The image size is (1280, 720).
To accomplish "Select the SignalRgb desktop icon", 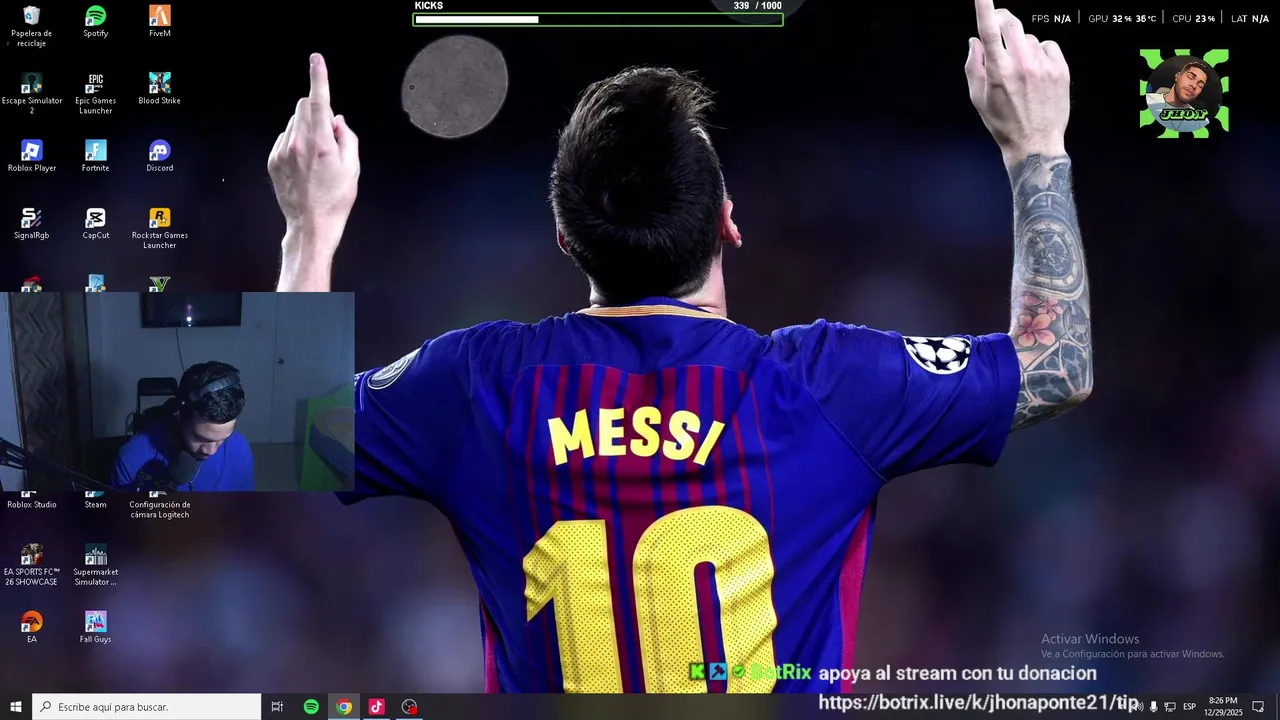I will pyautogui.click(x=31, y=224).
